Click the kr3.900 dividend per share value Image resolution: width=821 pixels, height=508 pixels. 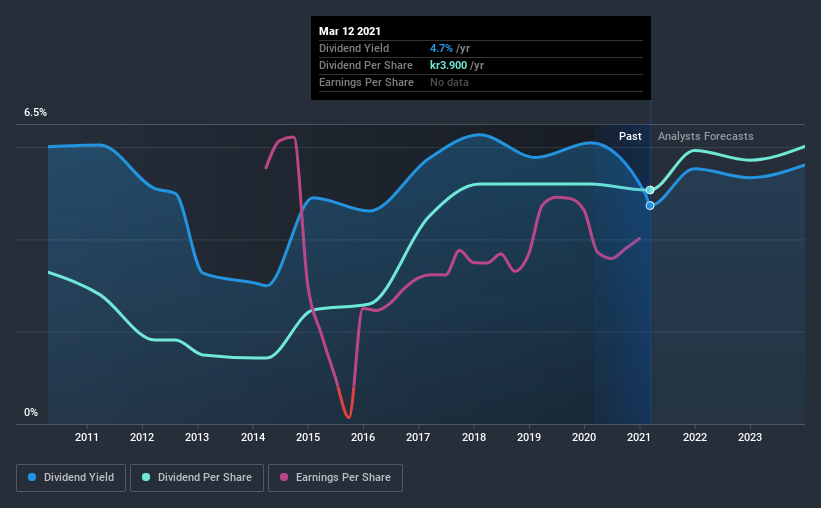pyautogui.click(x=448, y=65)
